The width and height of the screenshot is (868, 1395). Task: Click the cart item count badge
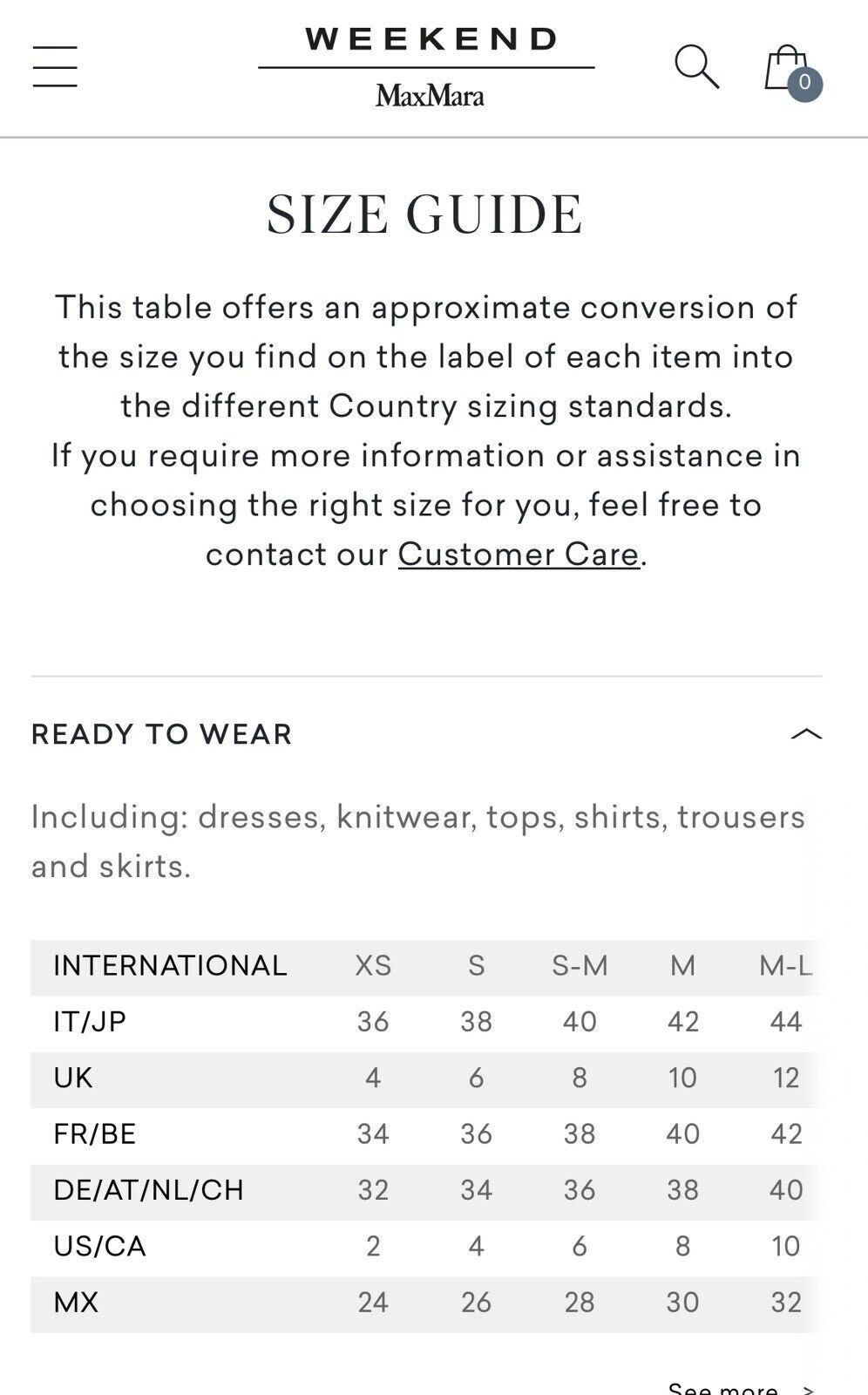point(804,84)
